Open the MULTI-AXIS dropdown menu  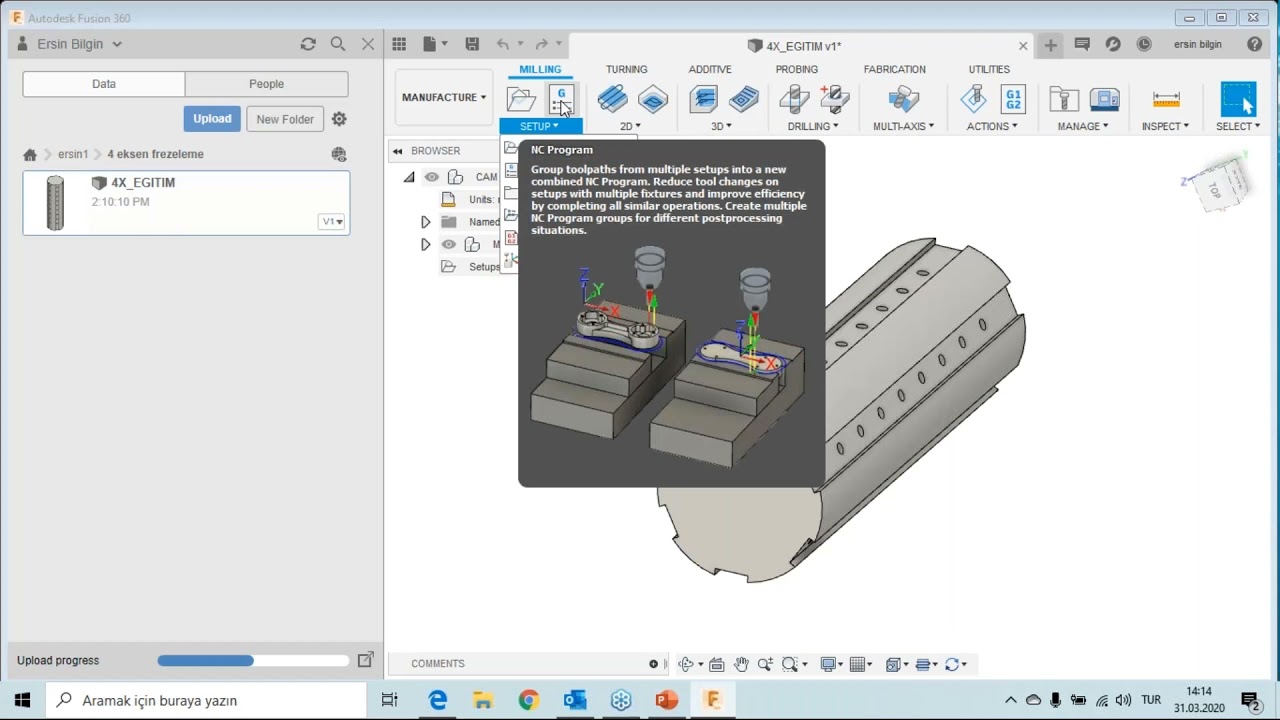coord(904,126)
